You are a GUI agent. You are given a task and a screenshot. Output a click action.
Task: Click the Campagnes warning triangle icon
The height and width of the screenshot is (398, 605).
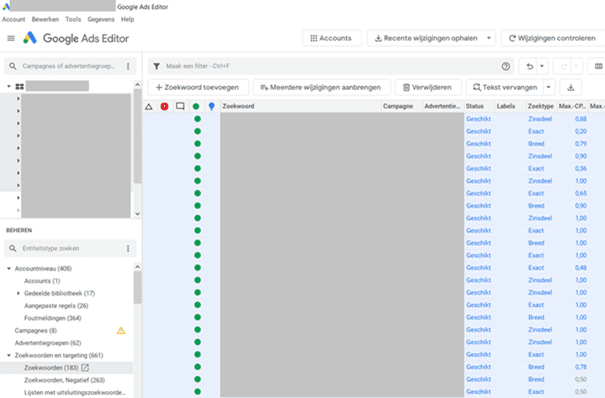[x=121, y=331]
